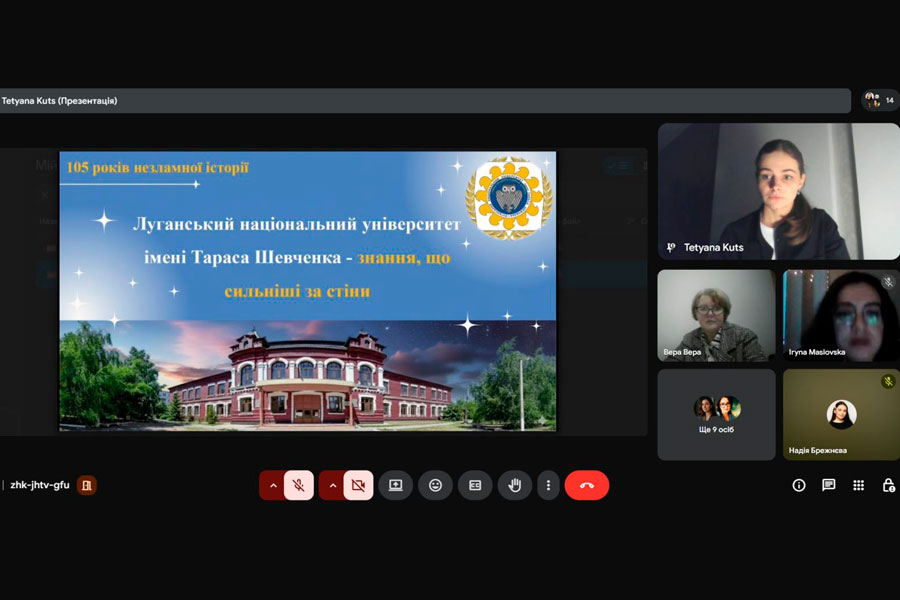This screenshot has height=600, width=900.
Task: Click the meeting code zhk-jhtv-gfu
Action: [40, 485]
